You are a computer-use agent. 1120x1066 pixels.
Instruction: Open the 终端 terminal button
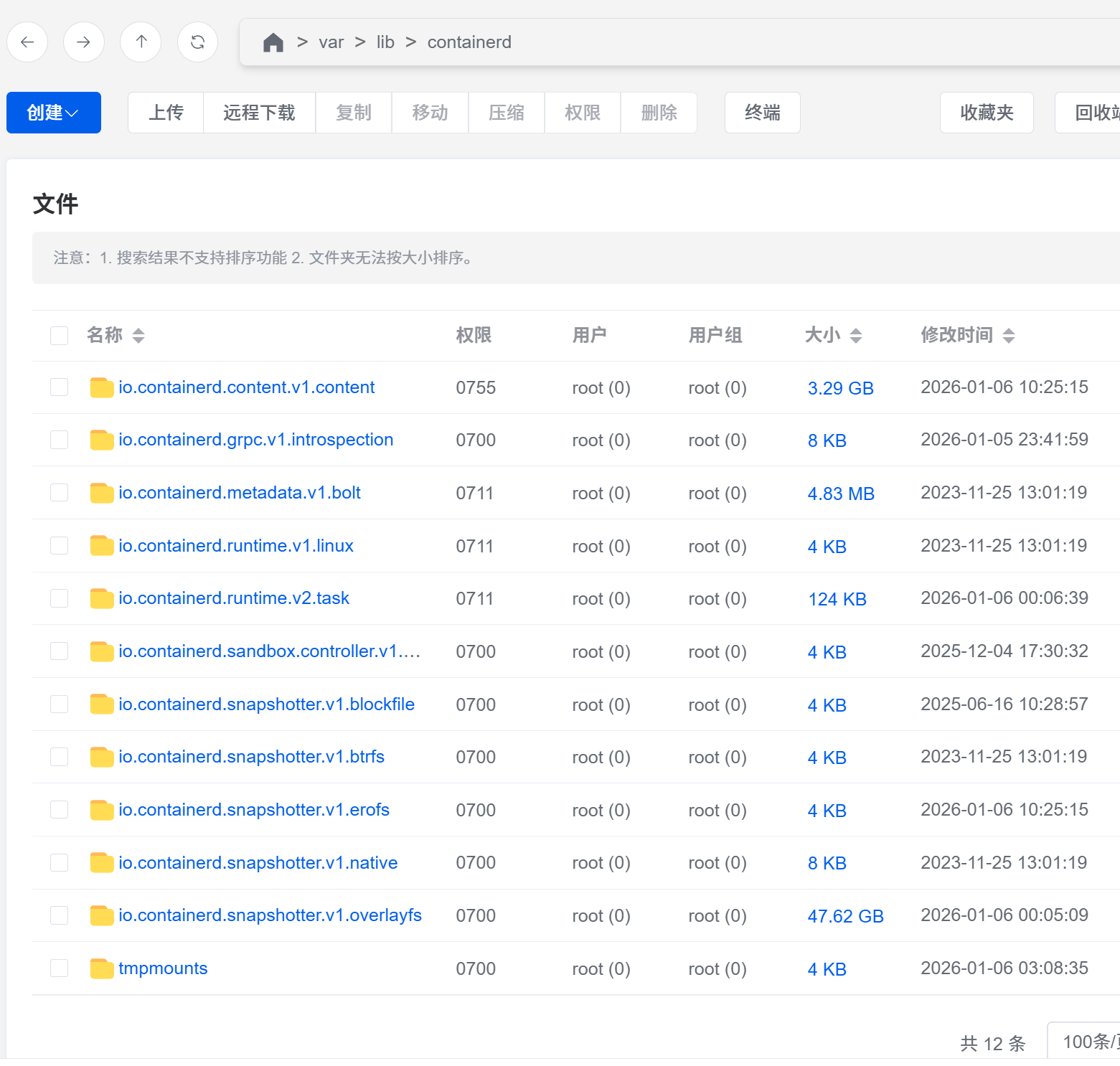coord(762,113)
